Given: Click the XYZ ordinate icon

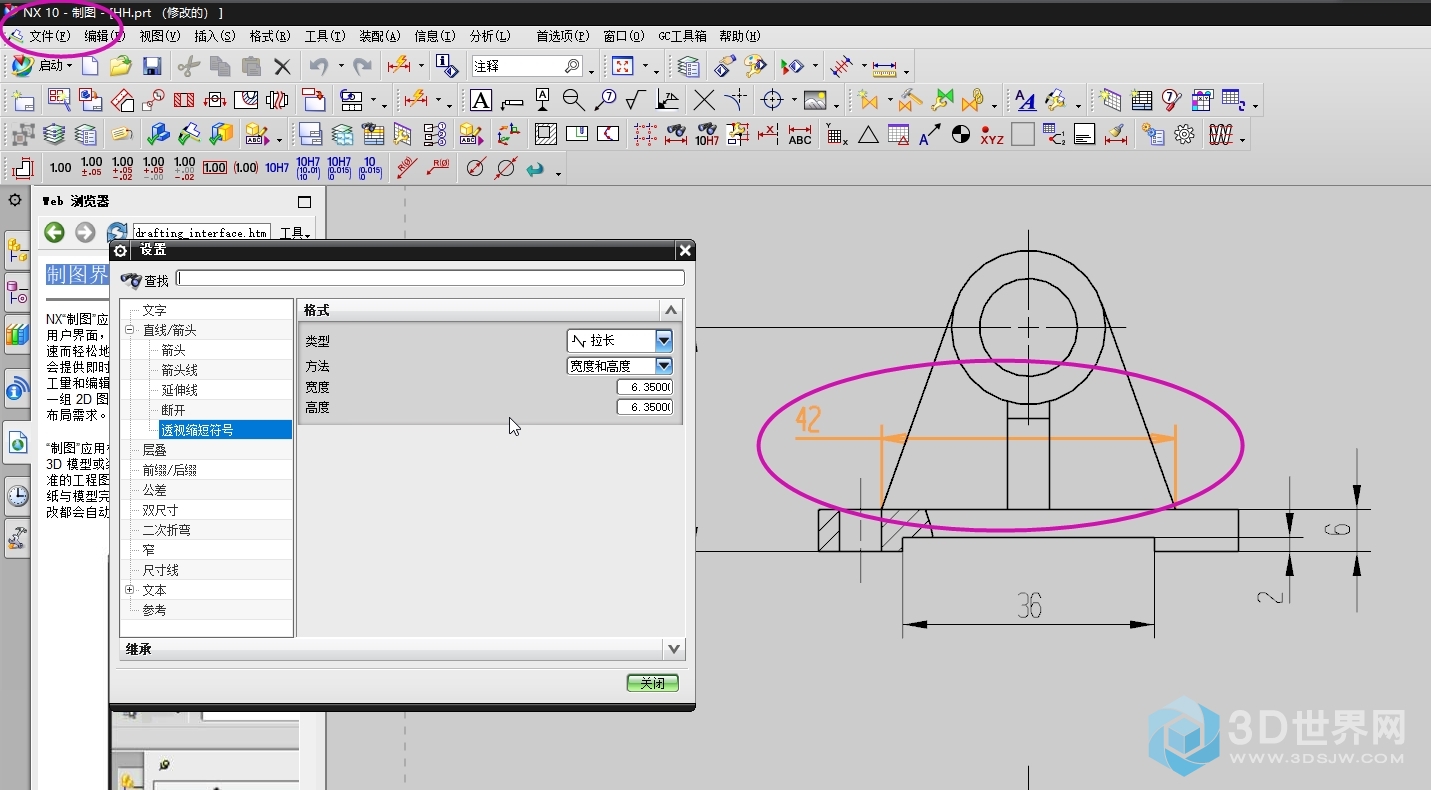Looking at the screenshot, I should coord(991,135).
